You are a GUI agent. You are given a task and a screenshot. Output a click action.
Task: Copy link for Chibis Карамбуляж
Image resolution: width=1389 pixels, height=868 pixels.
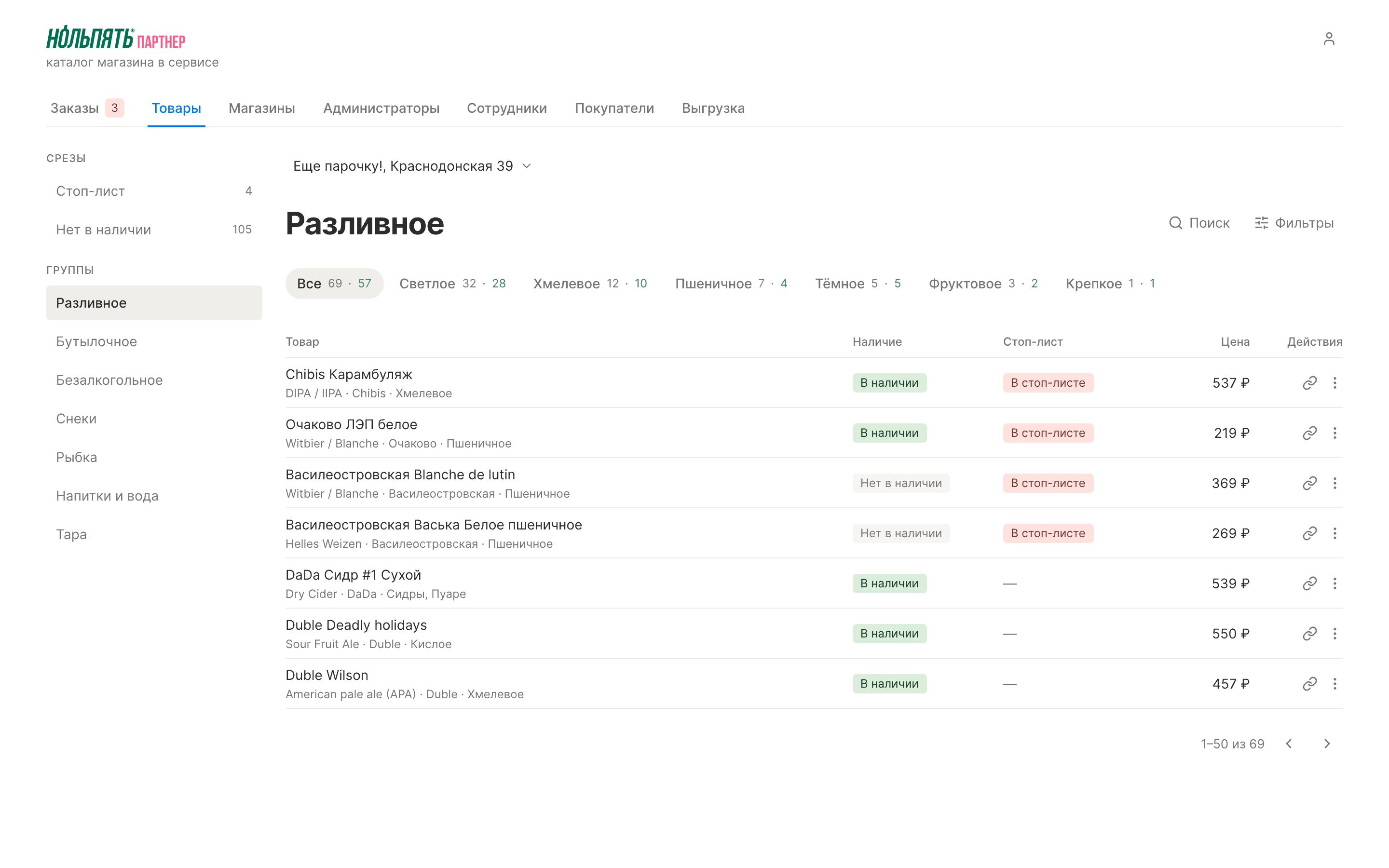click(1309, 383)
